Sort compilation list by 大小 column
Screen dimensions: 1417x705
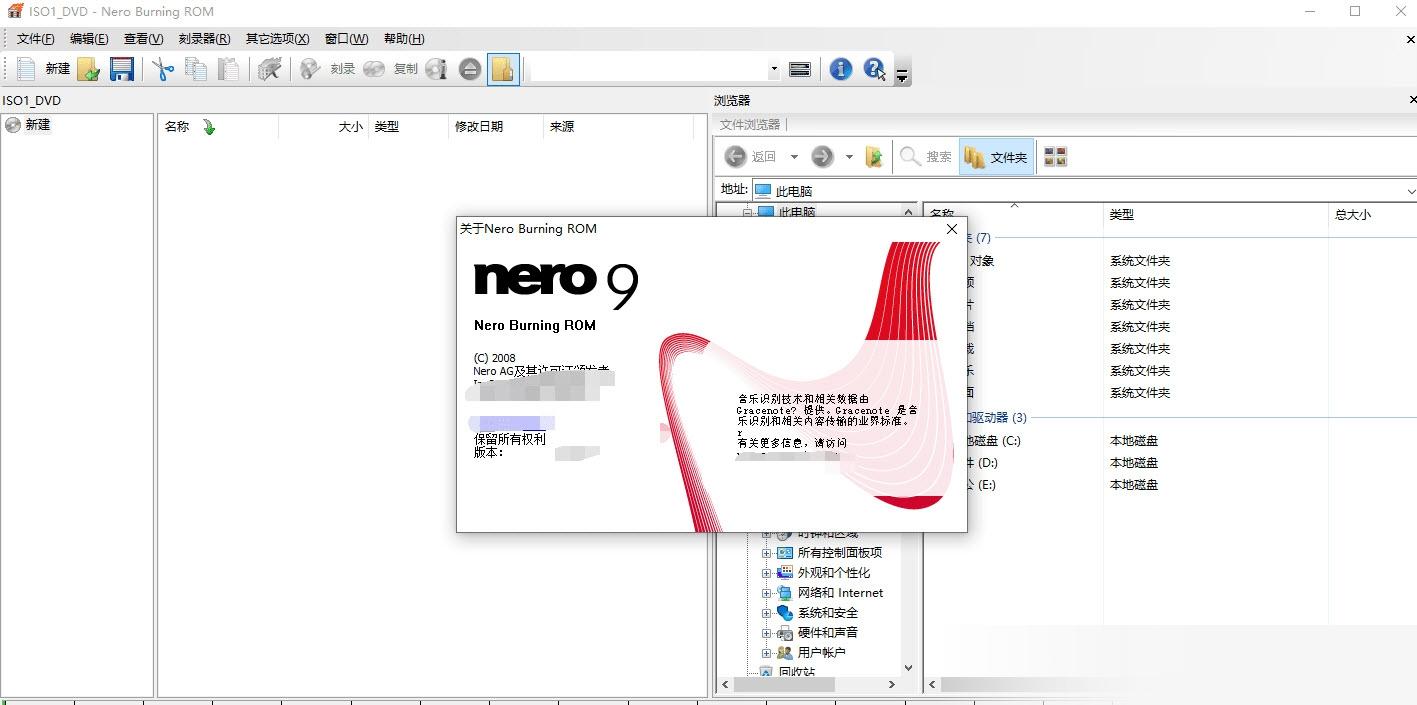[350, 127]
